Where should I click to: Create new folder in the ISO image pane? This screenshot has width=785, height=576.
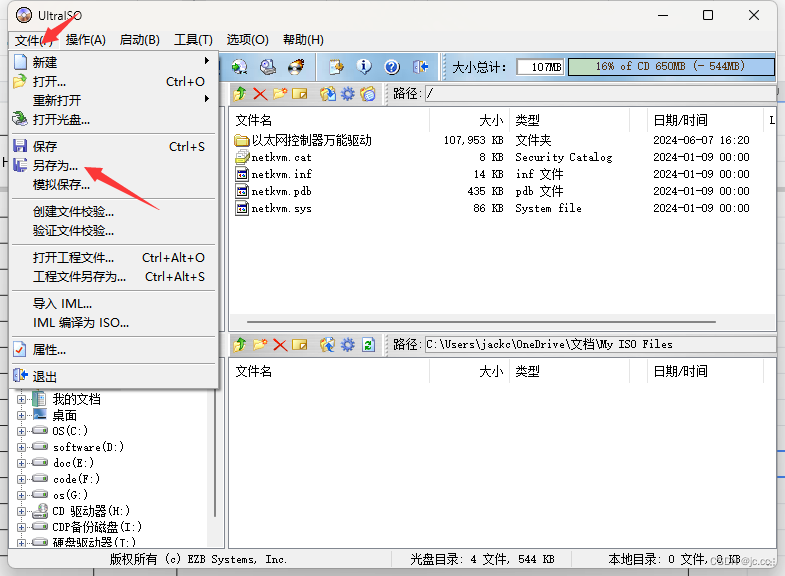click(280, 94)
